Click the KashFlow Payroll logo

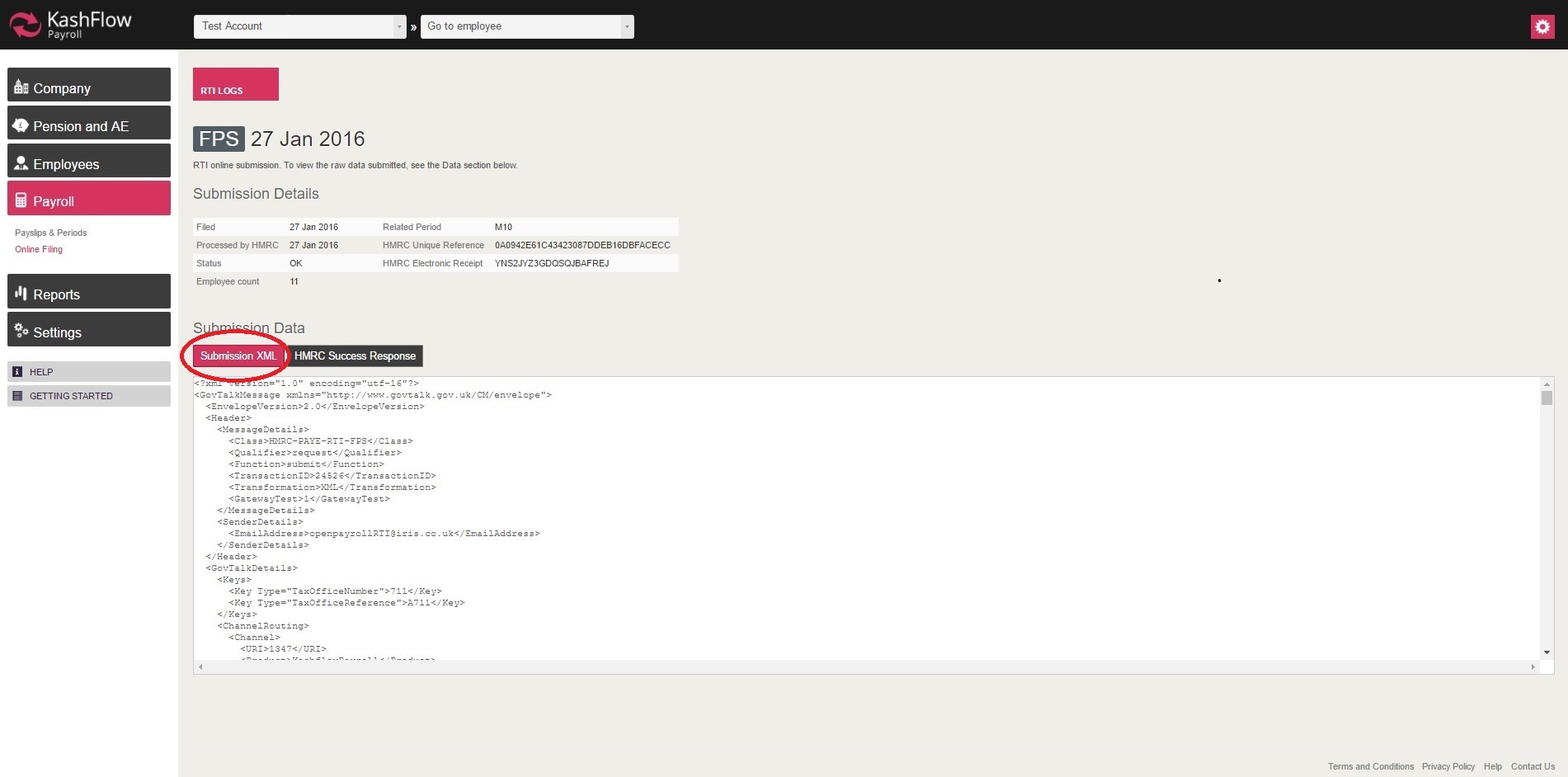70,25
